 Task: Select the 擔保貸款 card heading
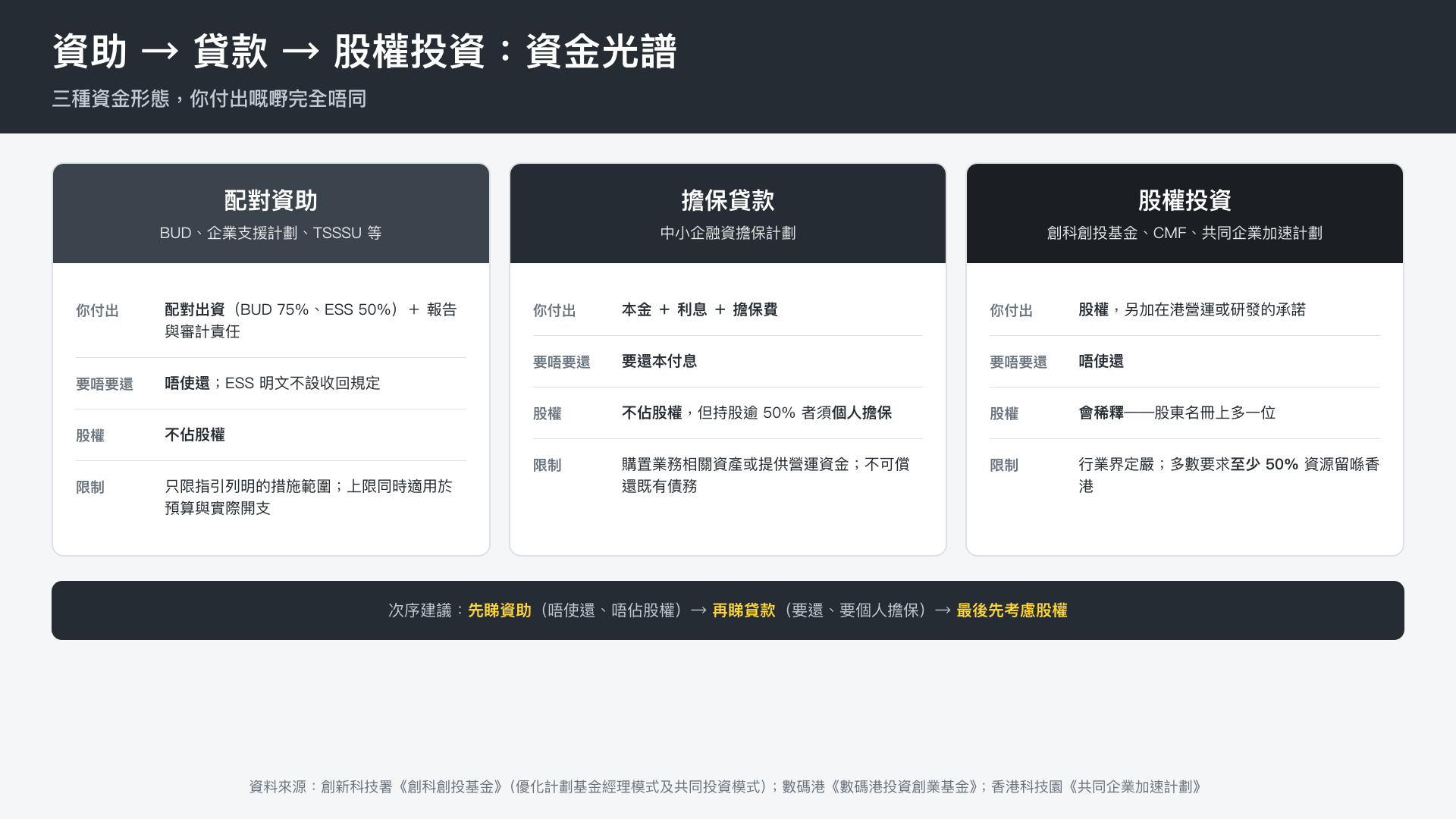click(x=728, y=200)
